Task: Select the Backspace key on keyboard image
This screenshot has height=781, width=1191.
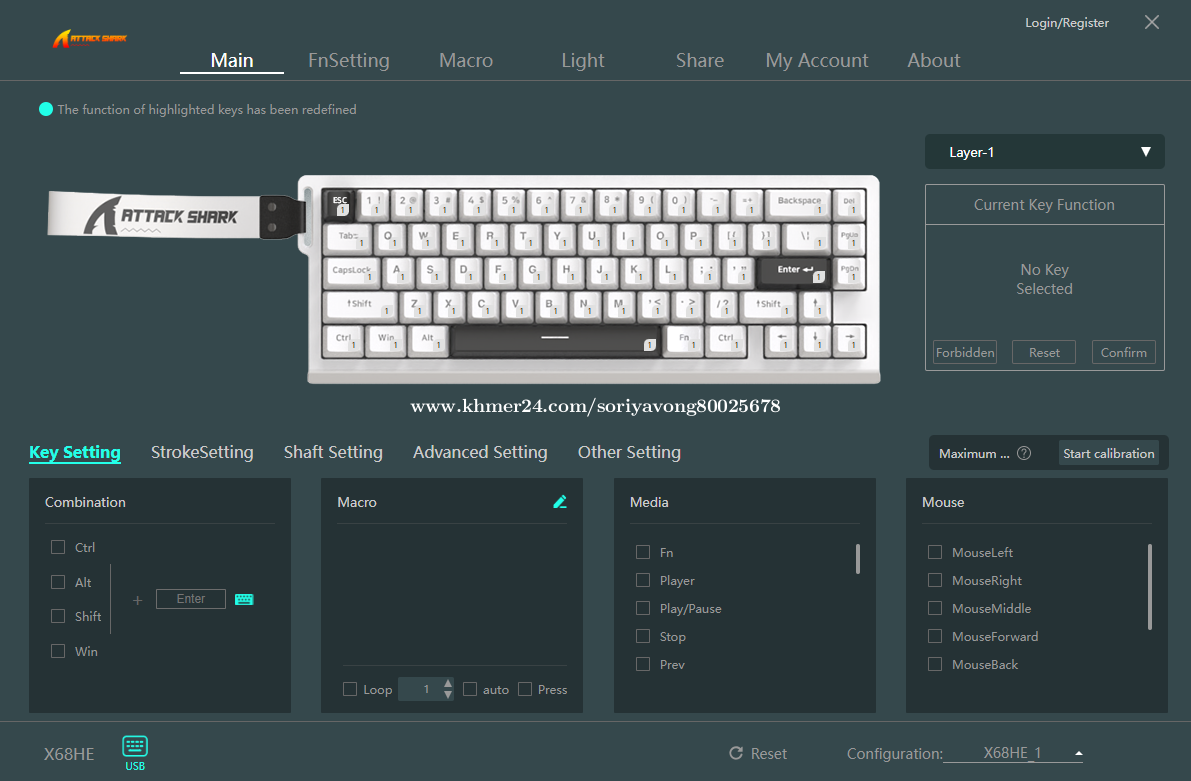Action: tap(799, 203)
